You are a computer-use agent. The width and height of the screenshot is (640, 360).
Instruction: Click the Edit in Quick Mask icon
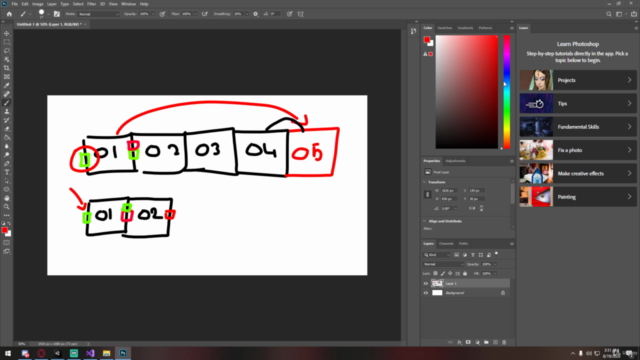pyautogui.click(x=7, y=242)
